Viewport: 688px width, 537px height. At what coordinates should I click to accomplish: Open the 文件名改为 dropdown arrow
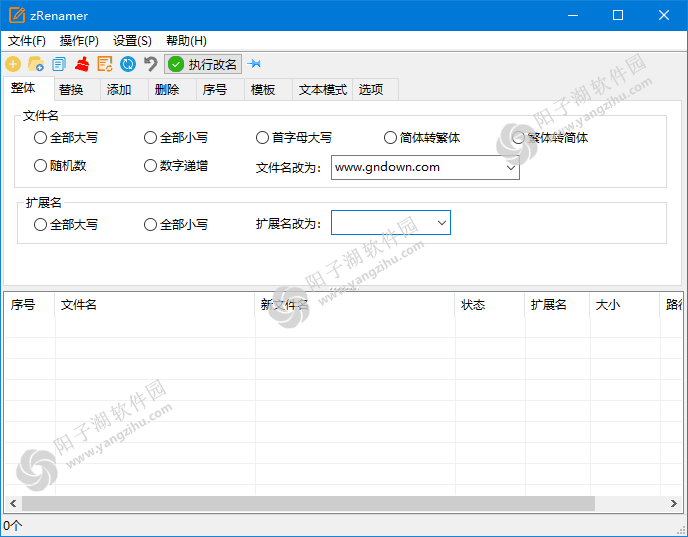510,168
